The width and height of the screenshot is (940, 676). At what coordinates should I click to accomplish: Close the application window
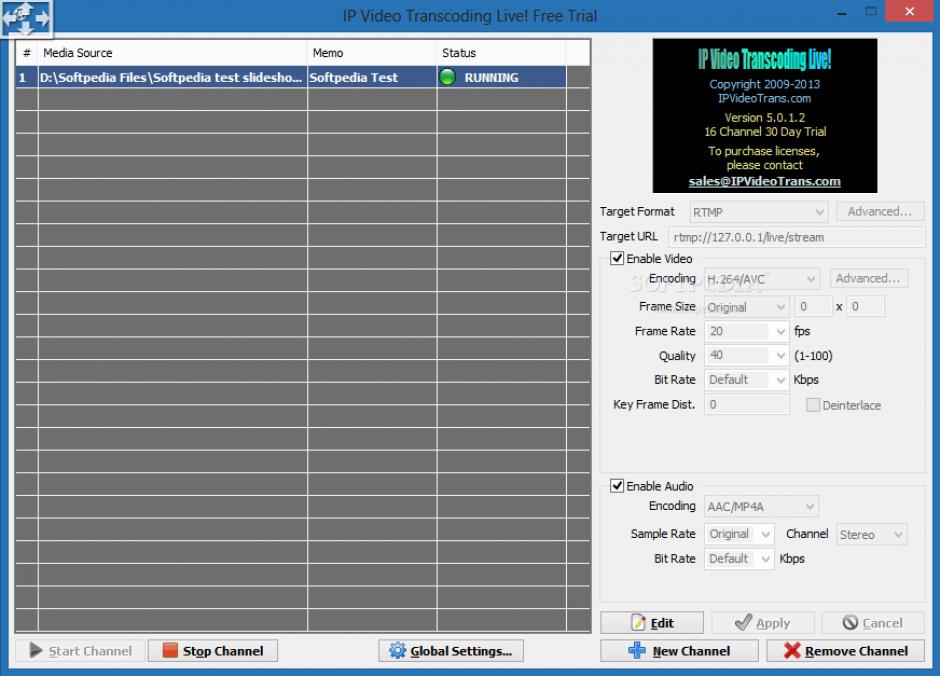click(909, 11)
